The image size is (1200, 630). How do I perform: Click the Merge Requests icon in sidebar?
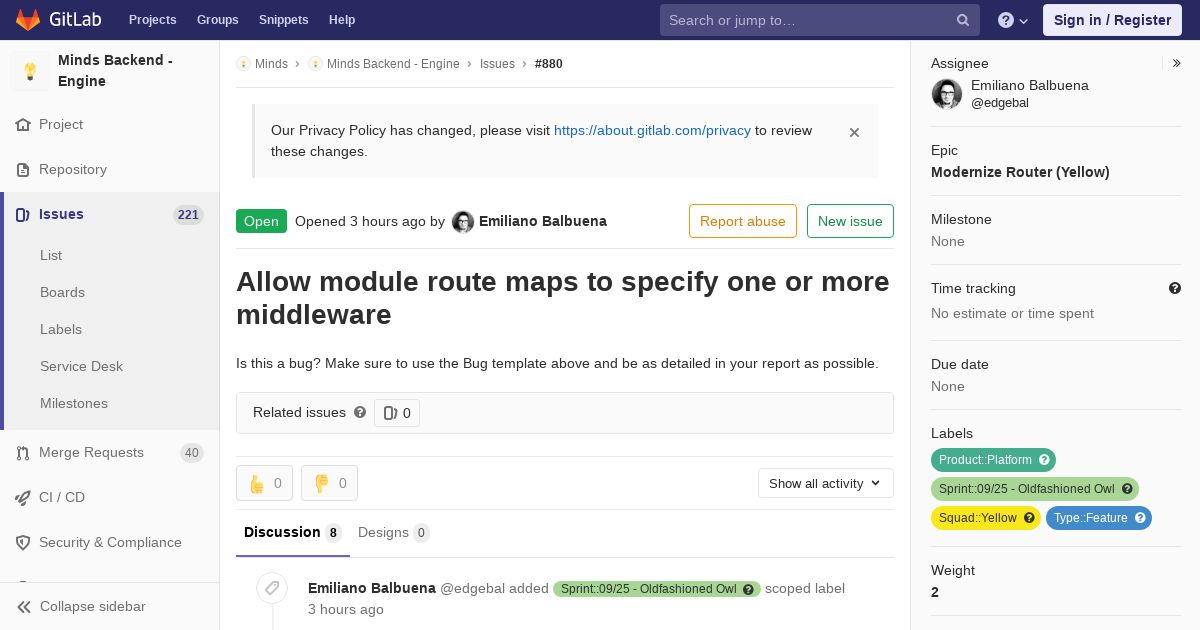(23, 453)
